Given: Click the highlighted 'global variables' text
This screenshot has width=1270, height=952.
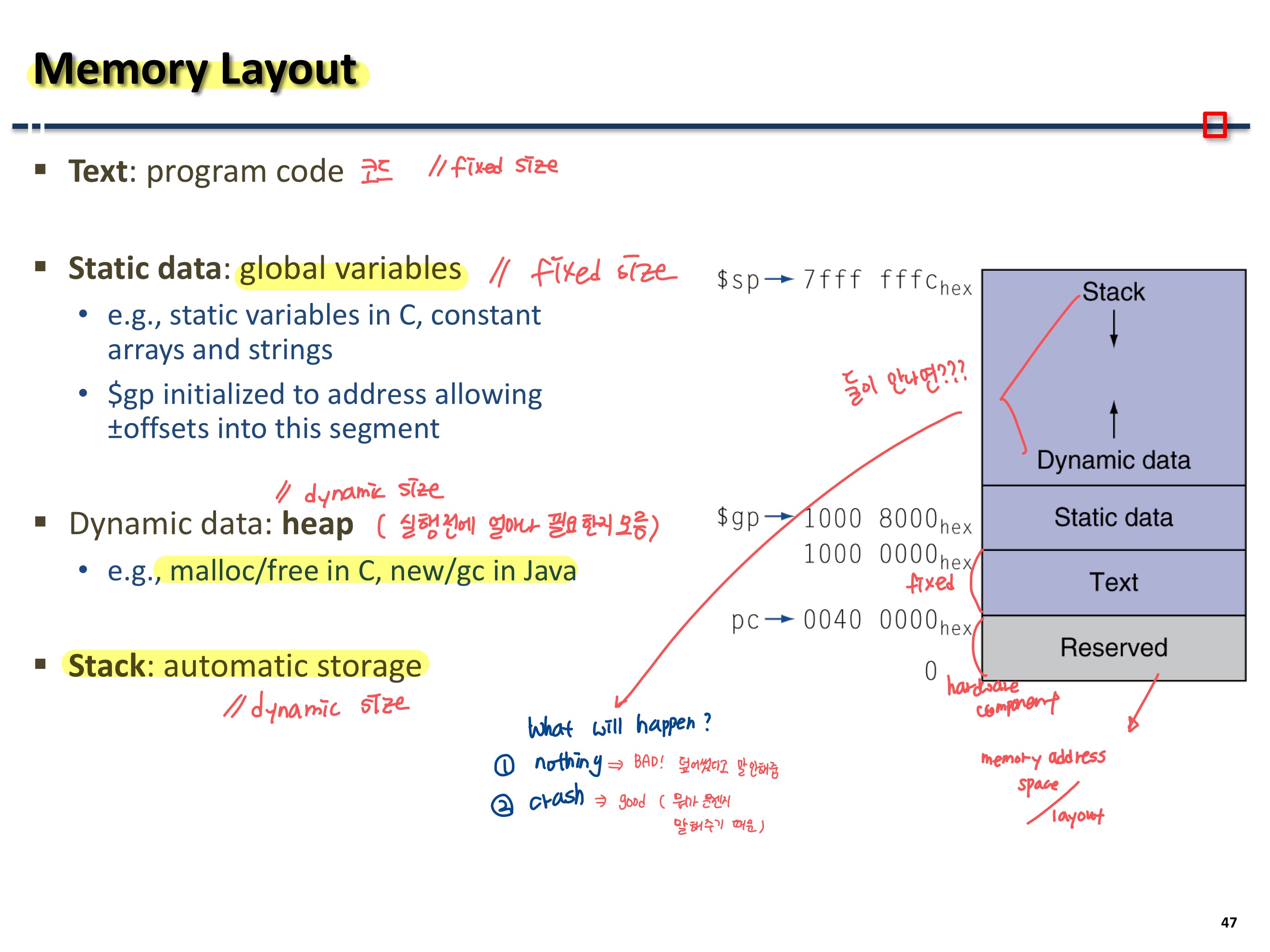Looking at the screenshot, I should tap(350, 269).
